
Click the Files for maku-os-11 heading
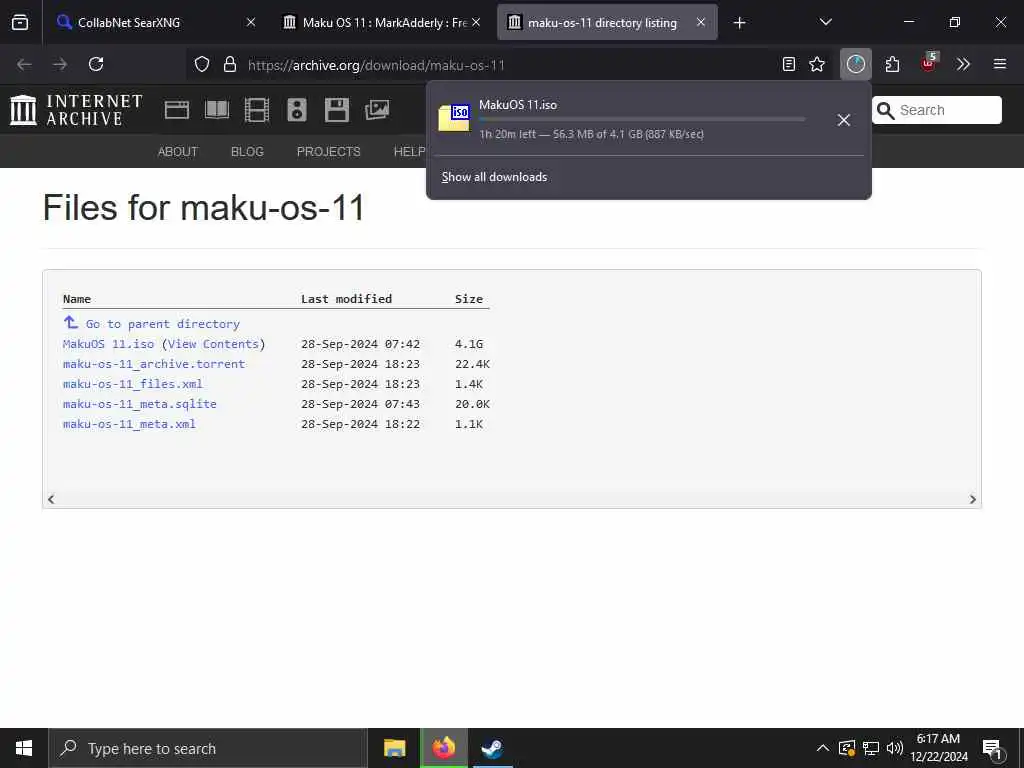pyautogui.click(x=203, y=208)
